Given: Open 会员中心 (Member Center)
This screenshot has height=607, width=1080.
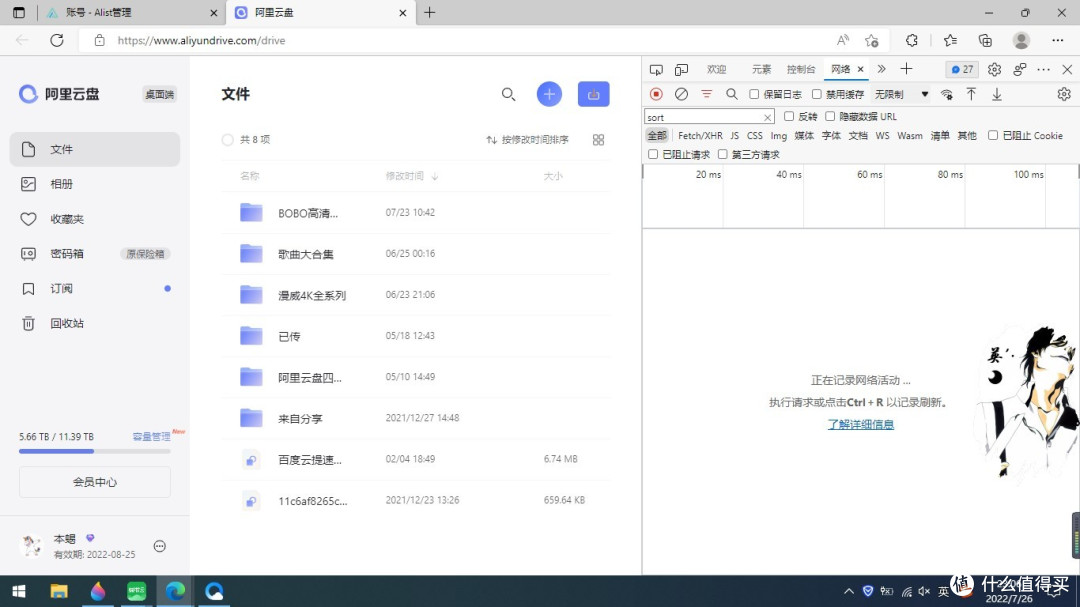Looking at the screenshot, I should pos(95,481).
